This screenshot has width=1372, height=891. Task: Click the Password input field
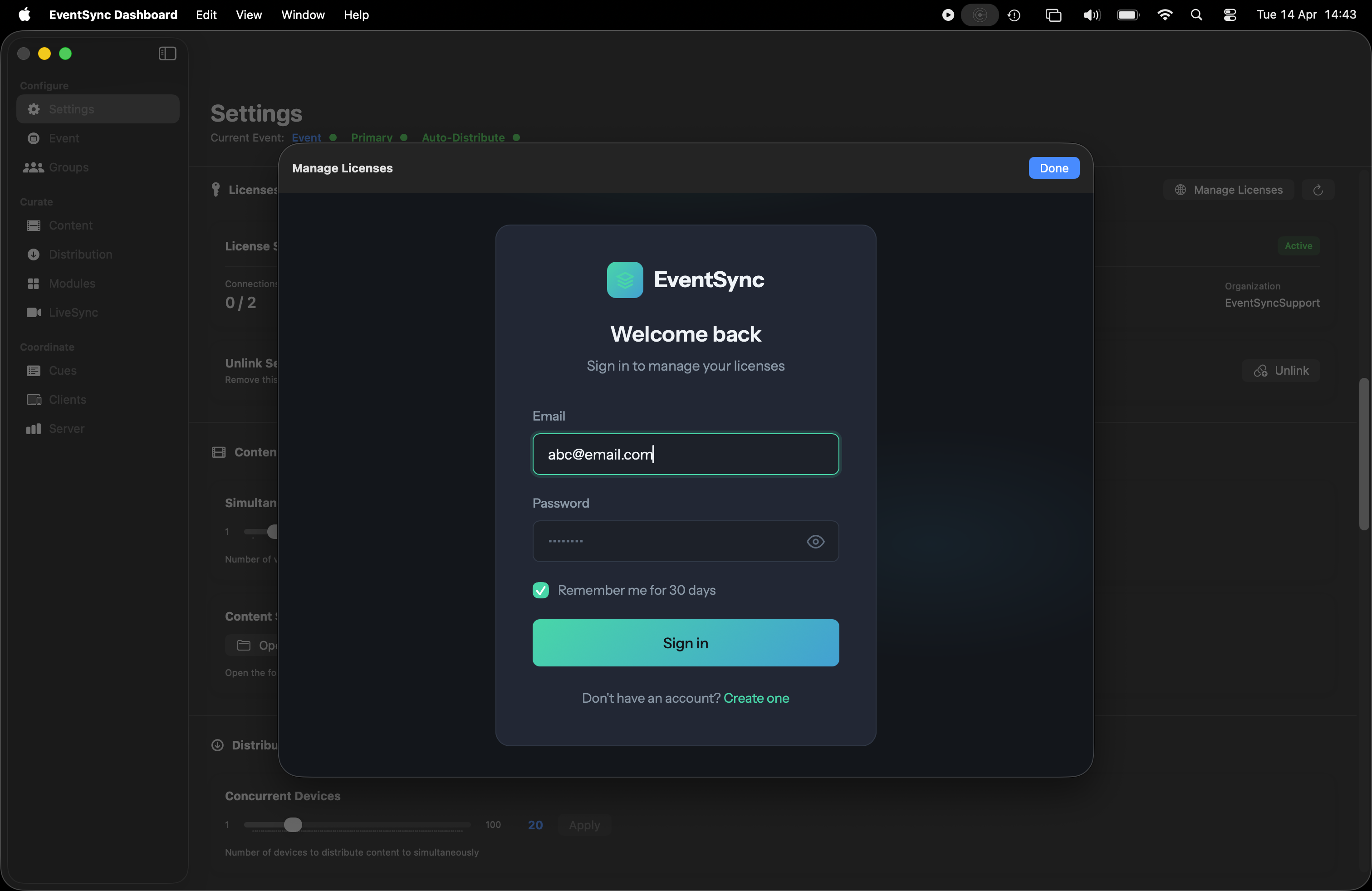click(686, 542)
